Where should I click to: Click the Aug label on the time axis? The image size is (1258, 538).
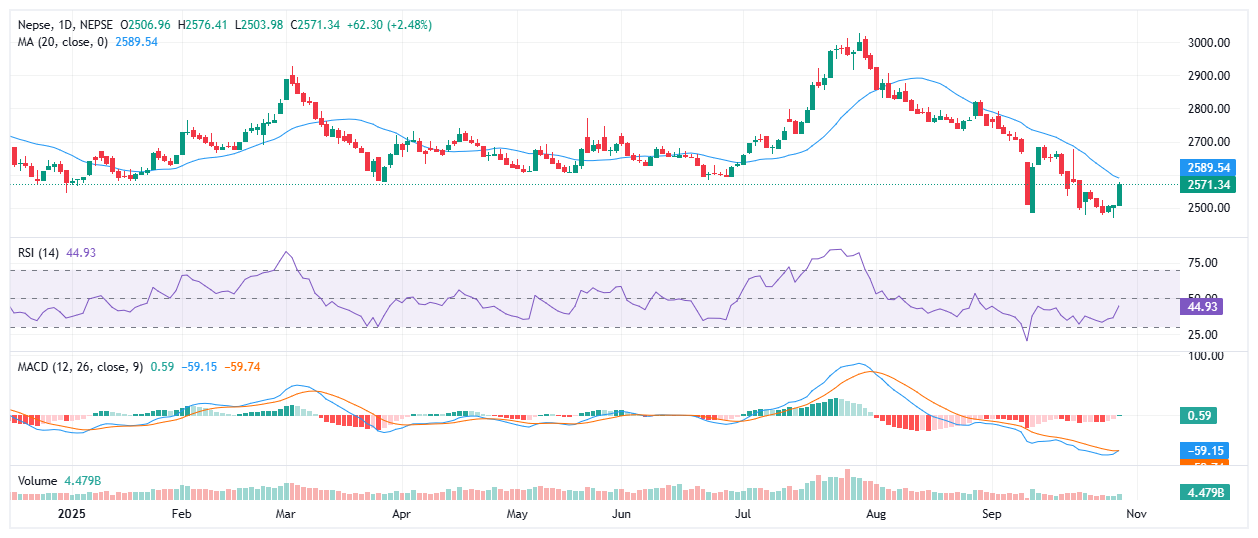click(876, 514)
